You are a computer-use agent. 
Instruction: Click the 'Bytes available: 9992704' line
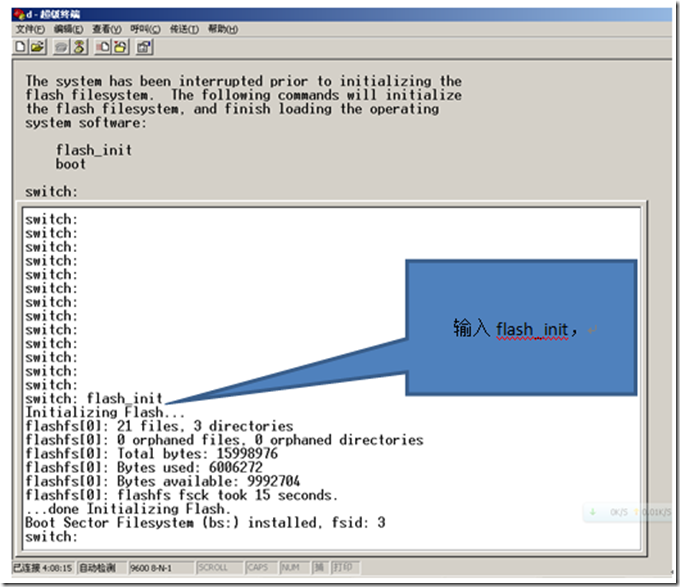pos(162,481)
